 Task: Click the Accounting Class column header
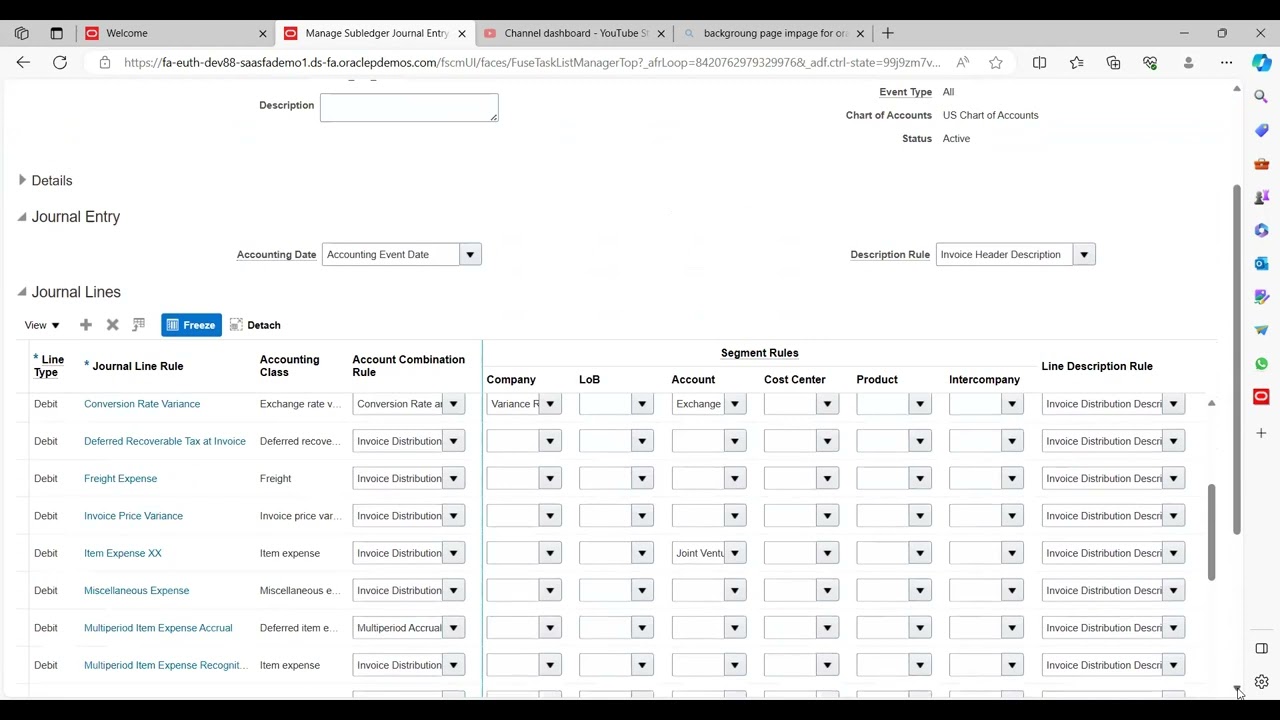(290, 366)
